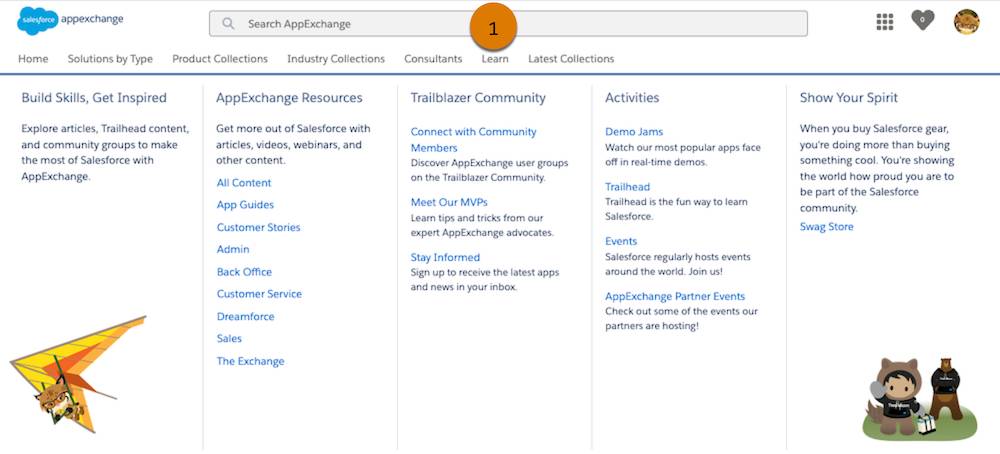The width and height of the screenshot is (1000, 454).
Task: Click Connect with Community Members link
Action: 473,140
